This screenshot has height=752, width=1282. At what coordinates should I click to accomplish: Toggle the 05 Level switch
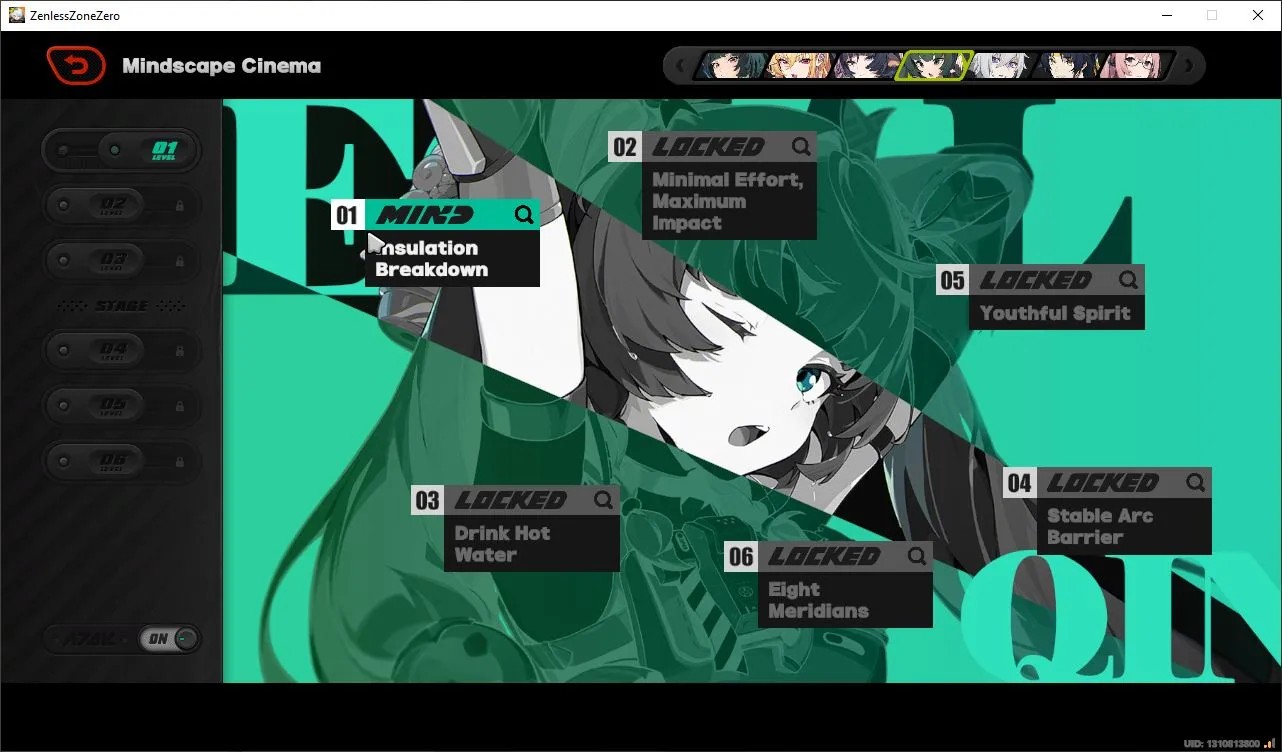pyautogui.click(x=121, y=406)
